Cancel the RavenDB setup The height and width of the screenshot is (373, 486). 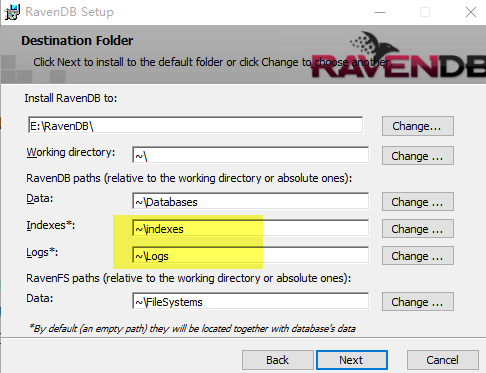pyautogui.click(x=443, y=360)
